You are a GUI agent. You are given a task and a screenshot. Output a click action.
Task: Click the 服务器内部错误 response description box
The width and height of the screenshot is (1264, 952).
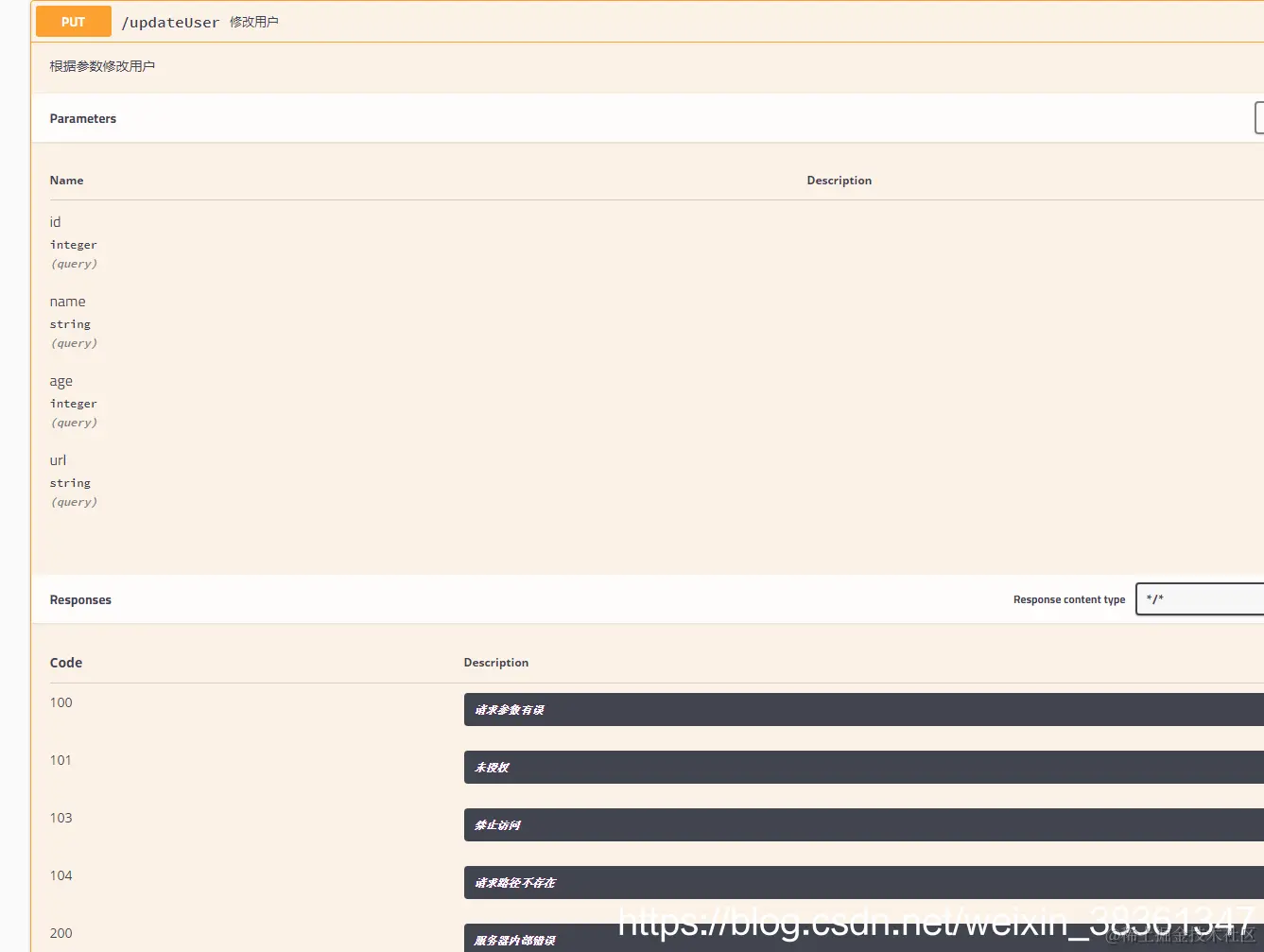863,938
